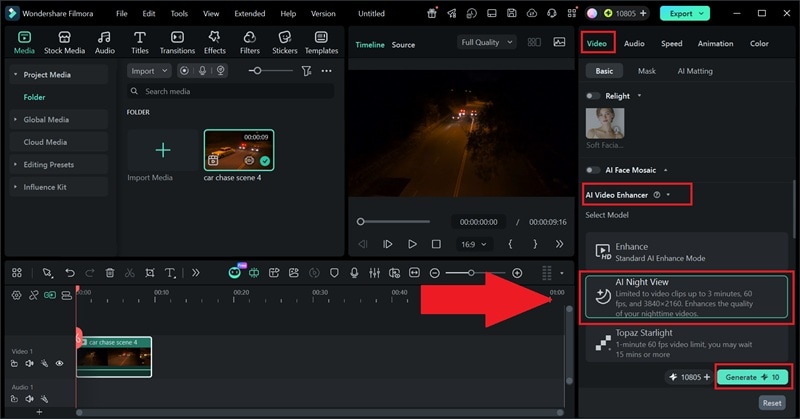Viewport: 800px width, 419px height.
Task: Select the car chase scene 4 thumbnail
Action: coord(239,150)
